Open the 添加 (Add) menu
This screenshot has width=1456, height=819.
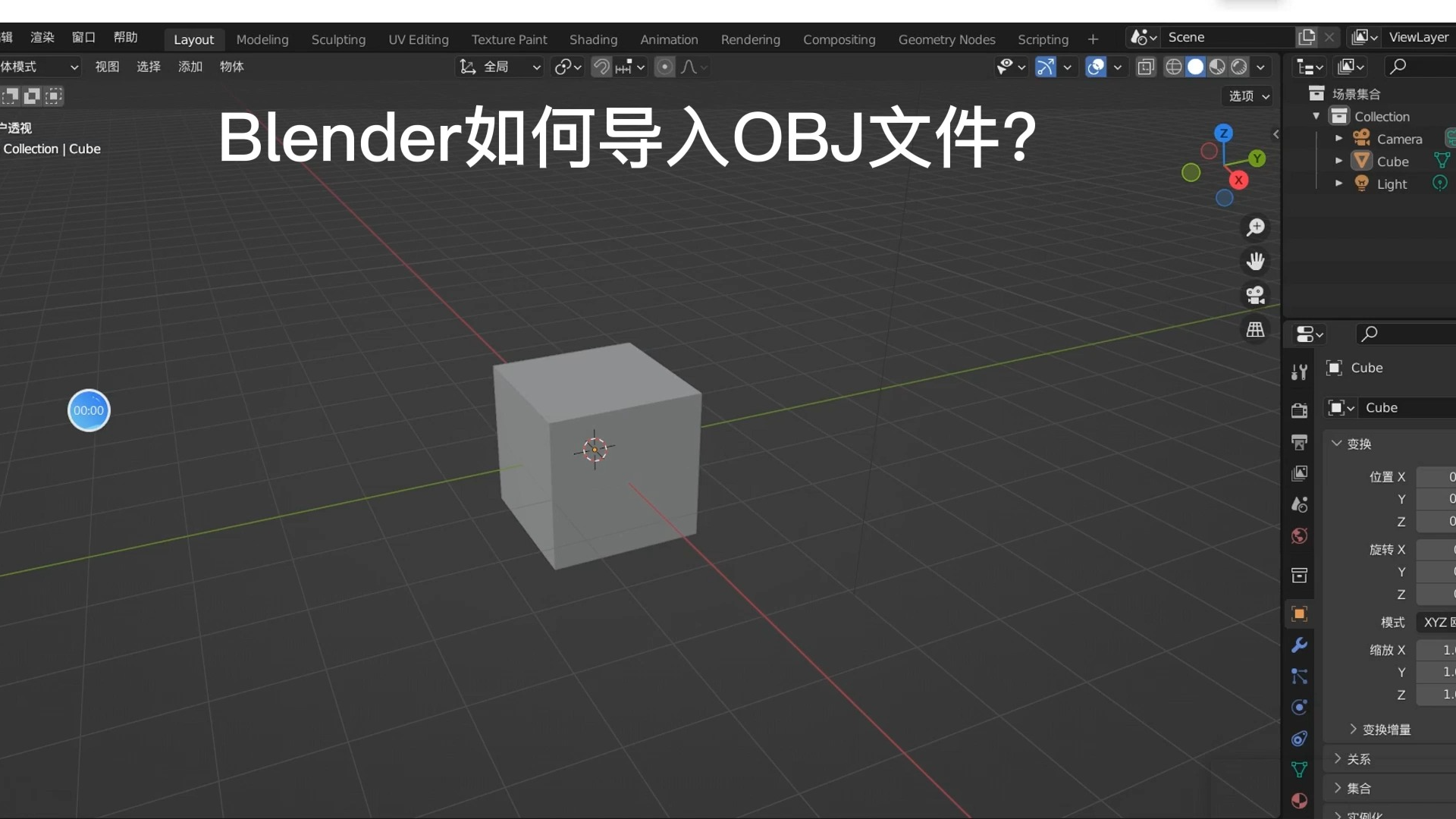(x=192, y=66)
